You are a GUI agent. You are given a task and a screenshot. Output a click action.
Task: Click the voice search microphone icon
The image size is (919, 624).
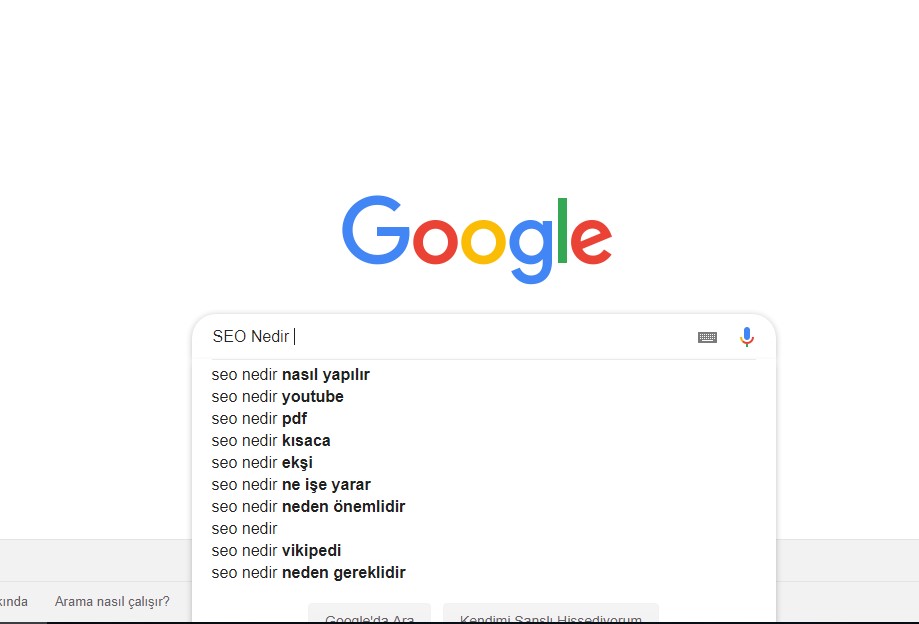[x=746, y=337]
